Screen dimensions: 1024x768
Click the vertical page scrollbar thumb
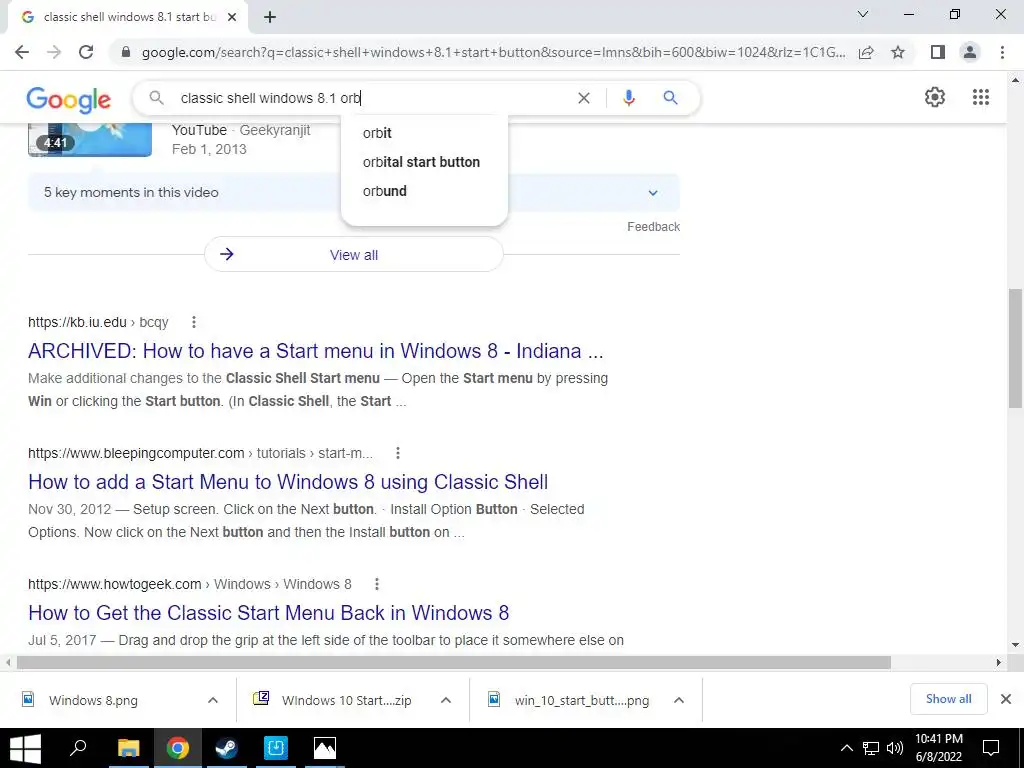[1015, 349]
